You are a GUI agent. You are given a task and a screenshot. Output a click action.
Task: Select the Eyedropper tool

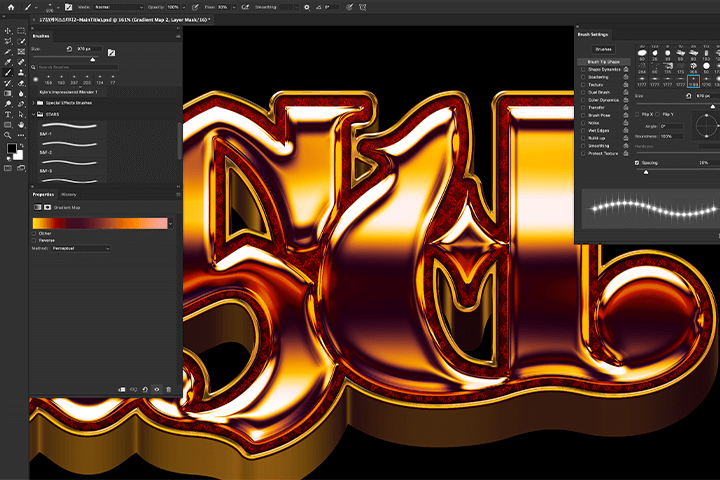[8, 62]
